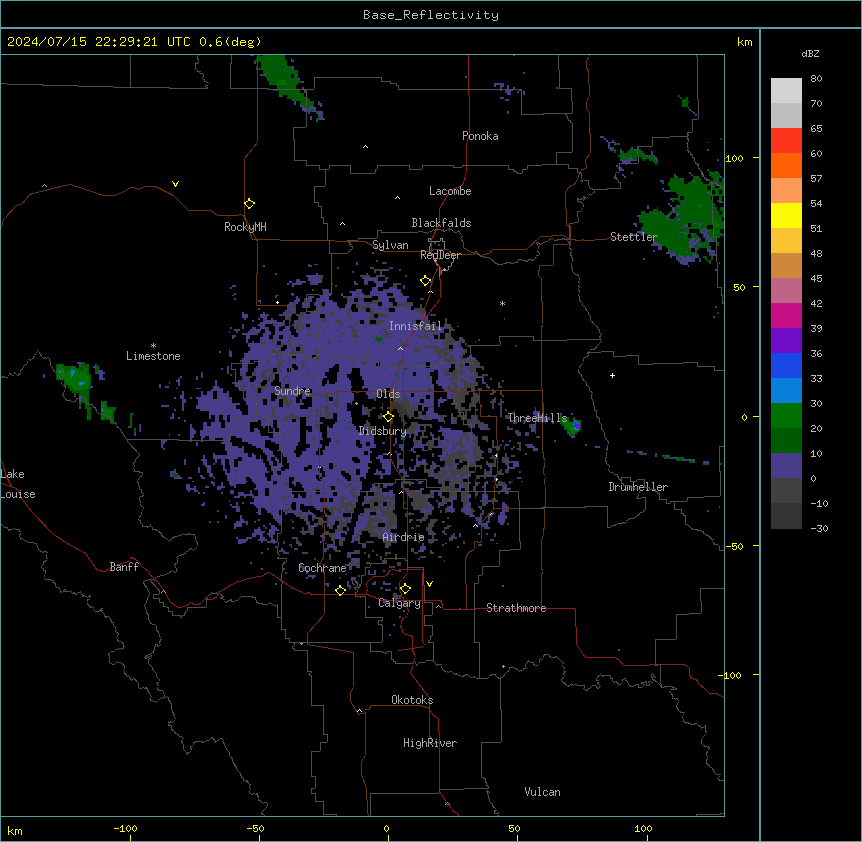The height and width of the screenshot is (842, 862).
Task: Select the Lake Louise map label
Action: (18, 484)
